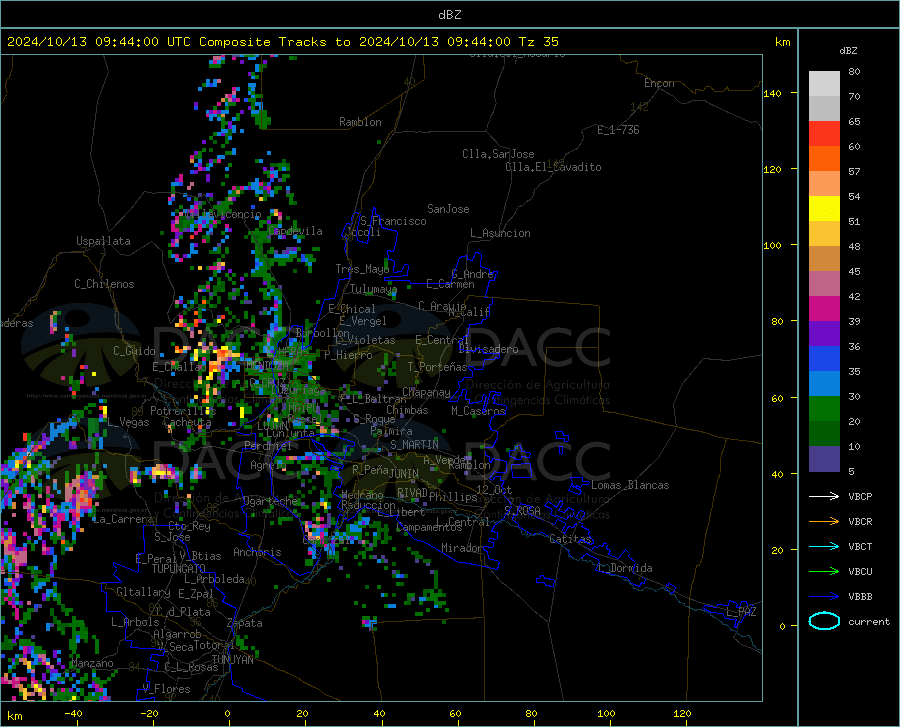The height and width of the screenshot is (727, 900).
Task: Click the white VBCP arrow legend icon
Action: pyautogui.click(x=824, y=496)
